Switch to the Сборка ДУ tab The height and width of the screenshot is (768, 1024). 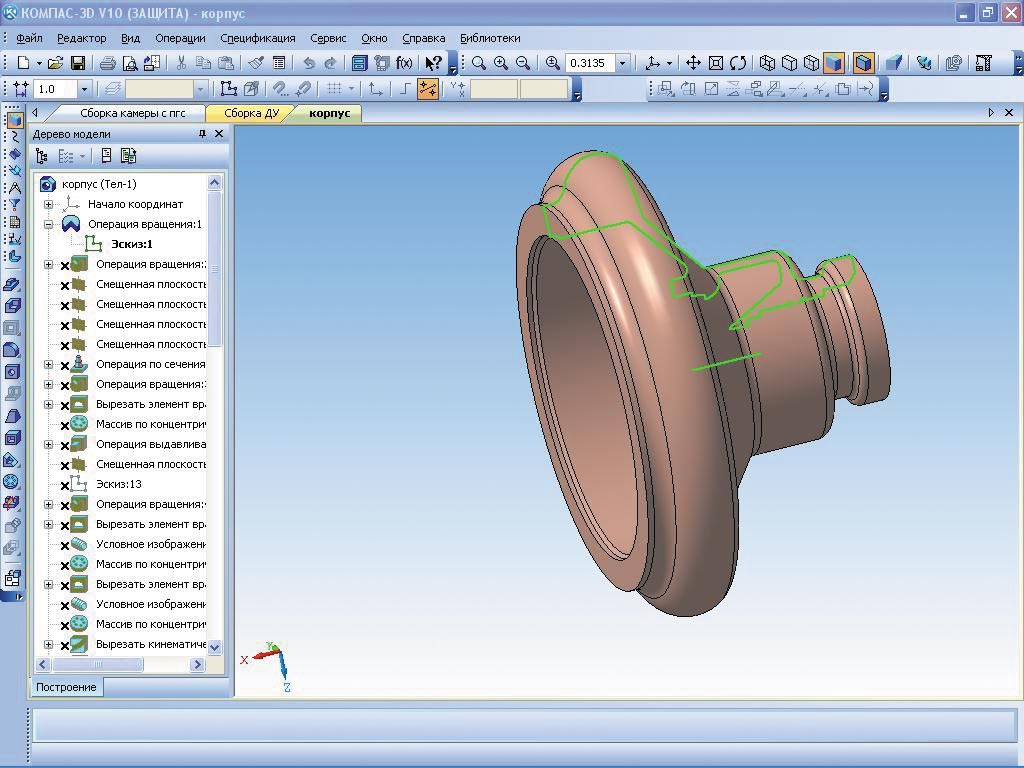251,113
